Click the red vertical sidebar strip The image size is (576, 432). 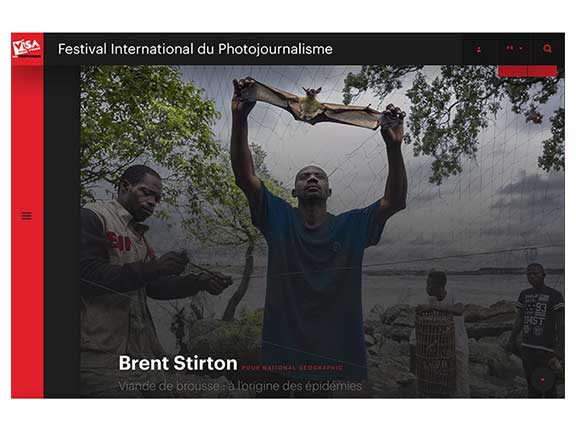[x=27, y=231]
